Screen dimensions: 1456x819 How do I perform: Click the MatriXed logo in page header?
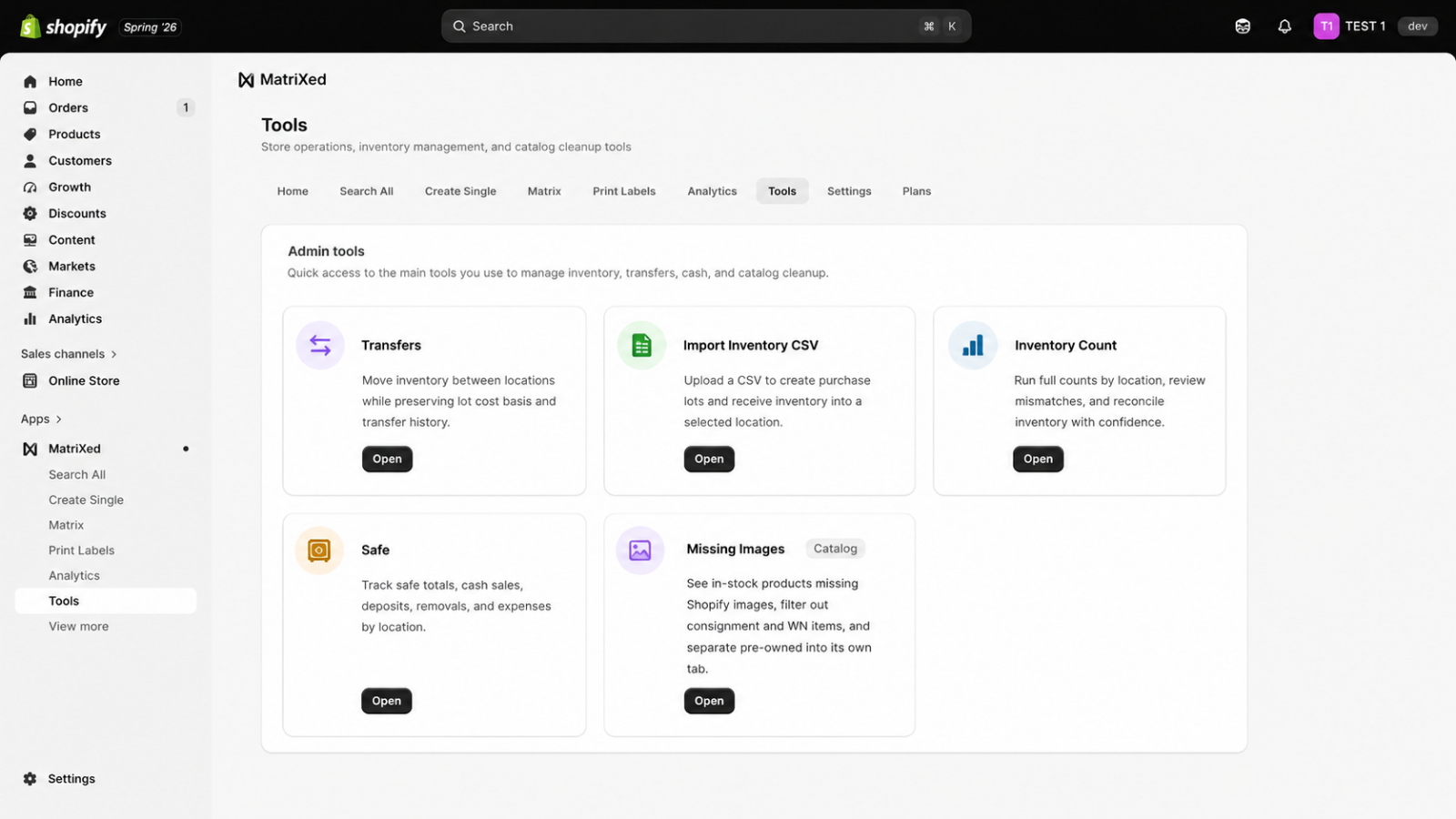pos(246,80)
